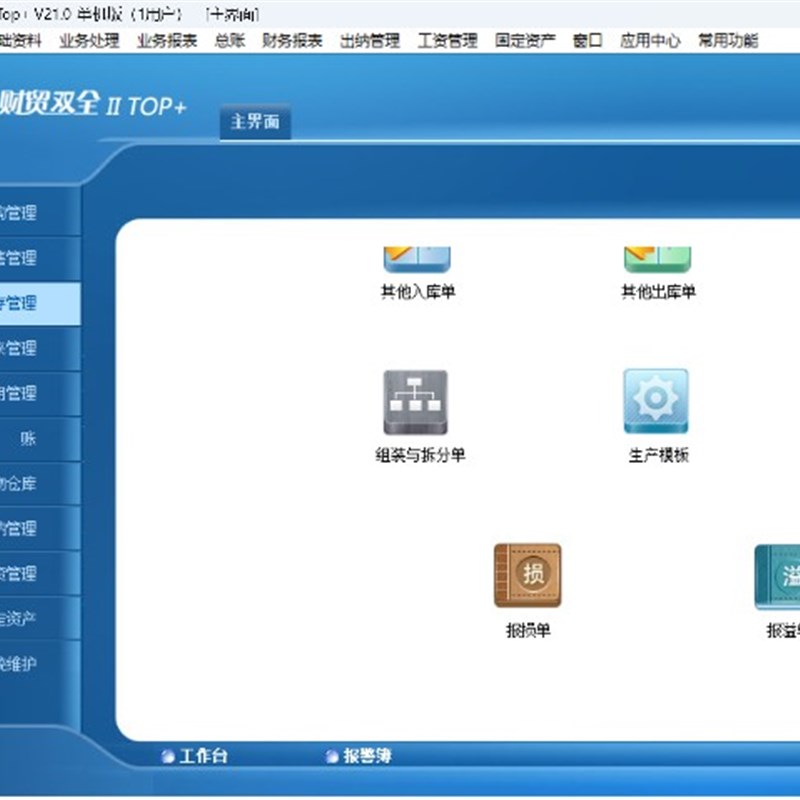Switch to the 主界面 tab

[x=255, y=121]
